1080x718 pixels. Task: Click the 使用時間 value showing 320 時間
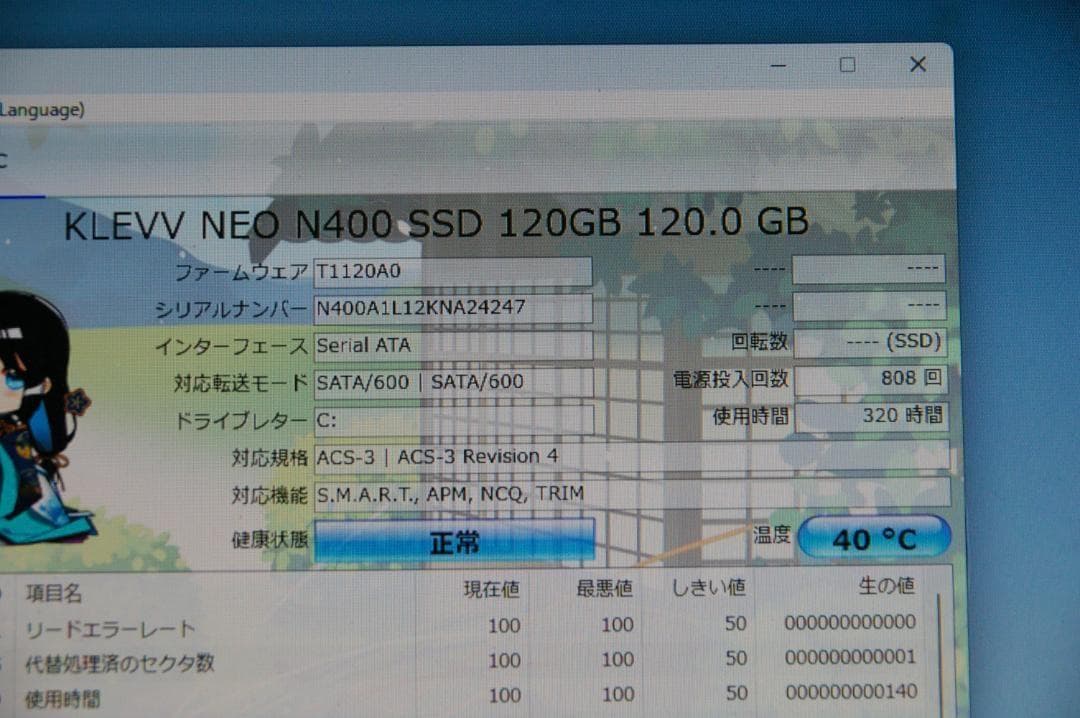click(x=869, y=417)
